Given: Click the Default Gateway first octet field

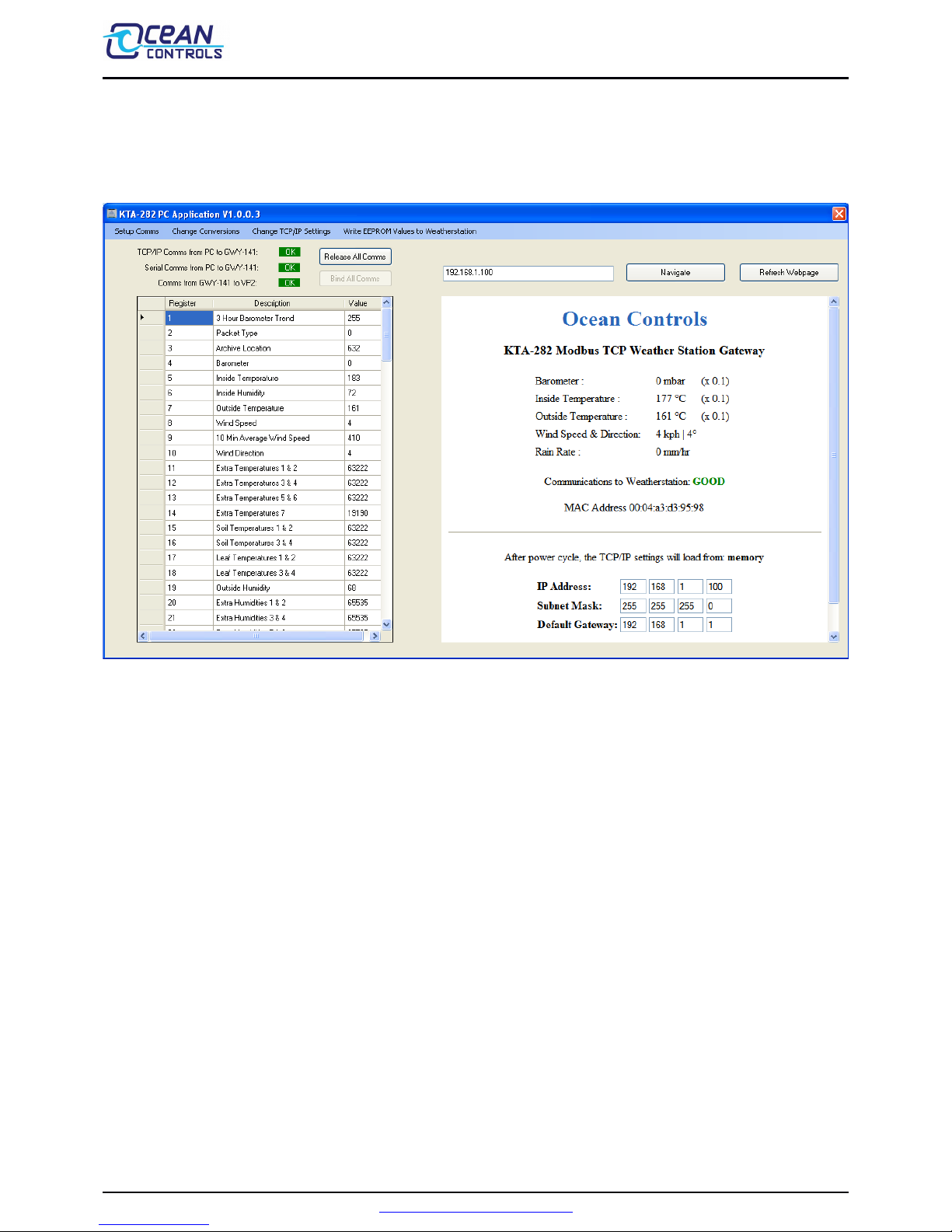Looking at the screenshot, I should 633,624.
